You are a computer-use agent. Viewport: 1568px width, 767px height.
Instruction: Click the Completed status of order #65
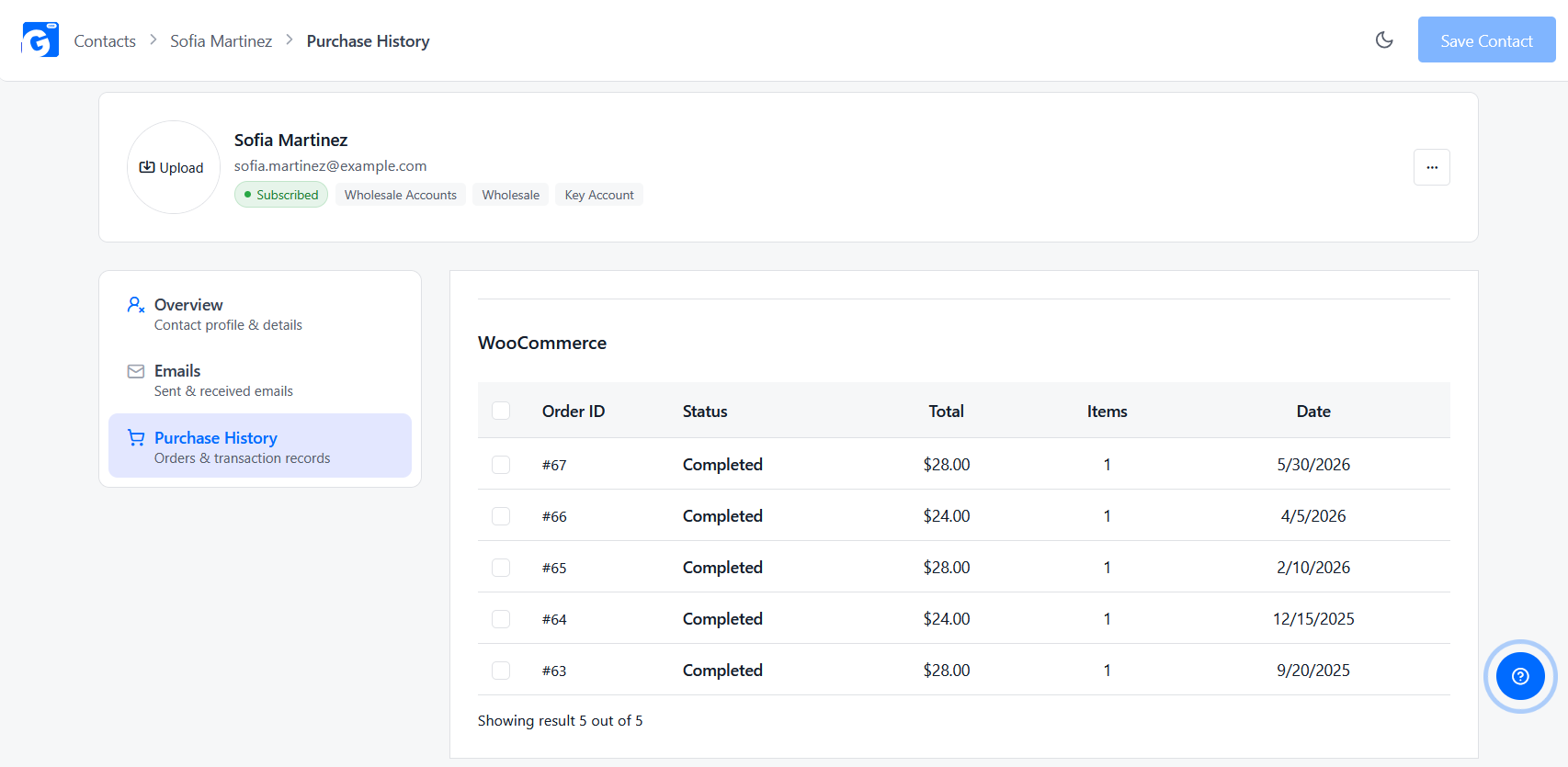coord(722,568)
